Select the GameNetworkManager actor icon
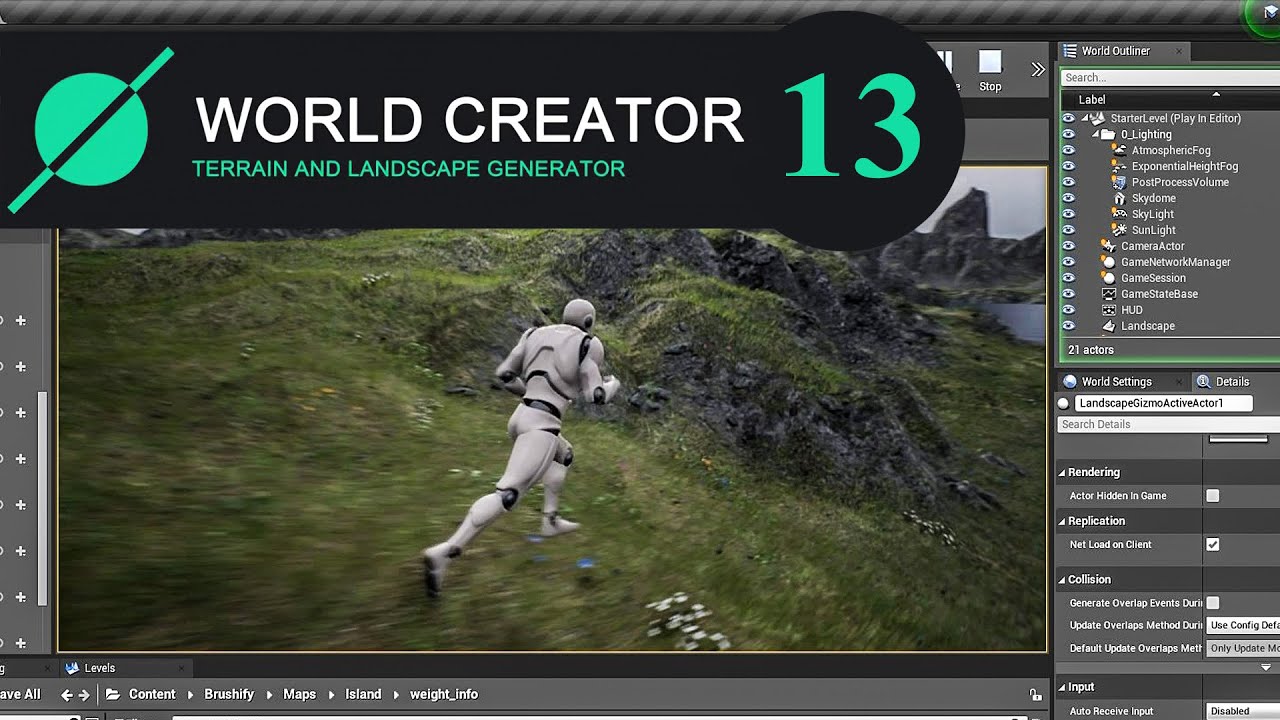The image size is (1280, 720). (1108, 262)
